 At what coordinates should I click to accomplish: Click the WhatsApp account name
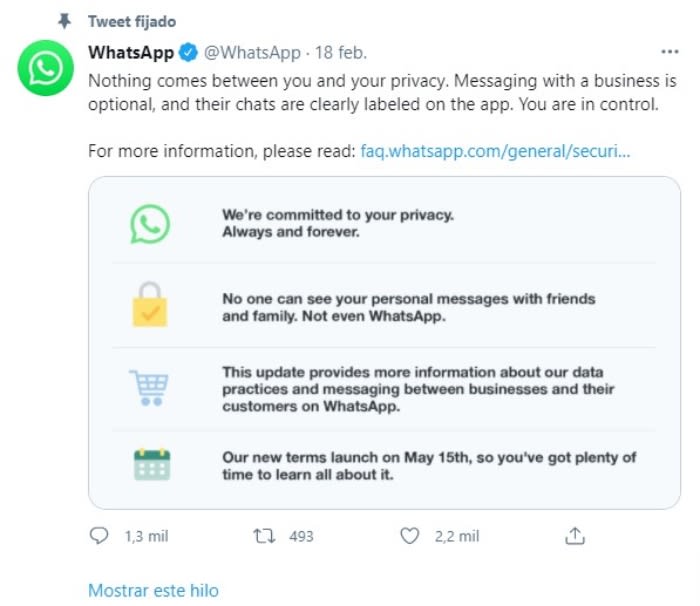[x=131, y=52]
